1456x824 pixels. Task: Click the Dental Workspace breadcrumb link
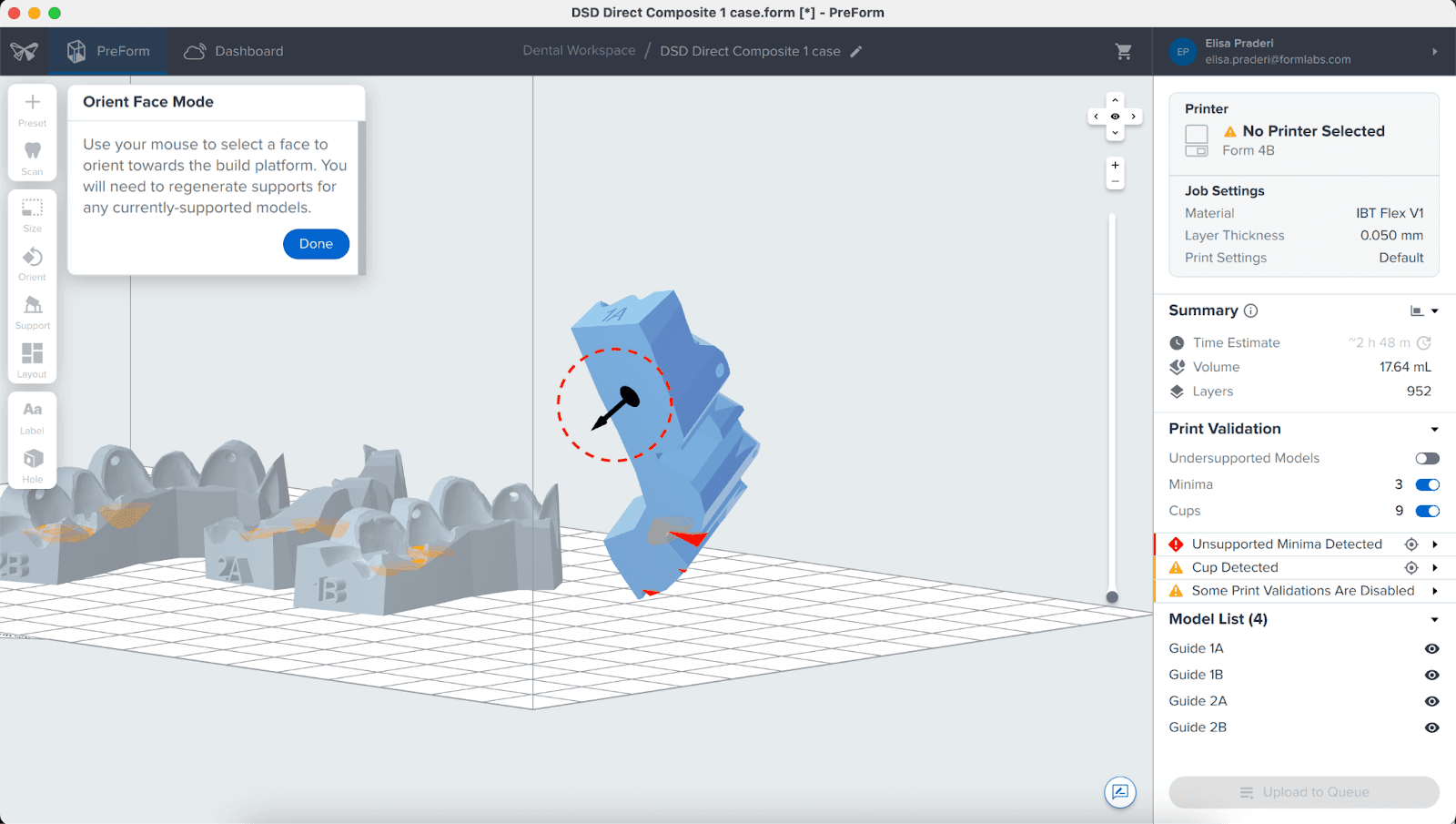coord(579,51)
